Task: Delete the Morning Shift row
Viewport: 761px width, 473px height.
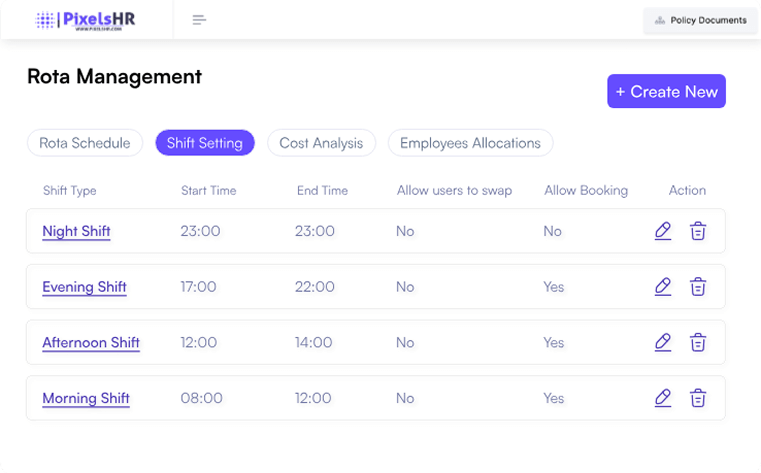Action: [x=698, y=398]
